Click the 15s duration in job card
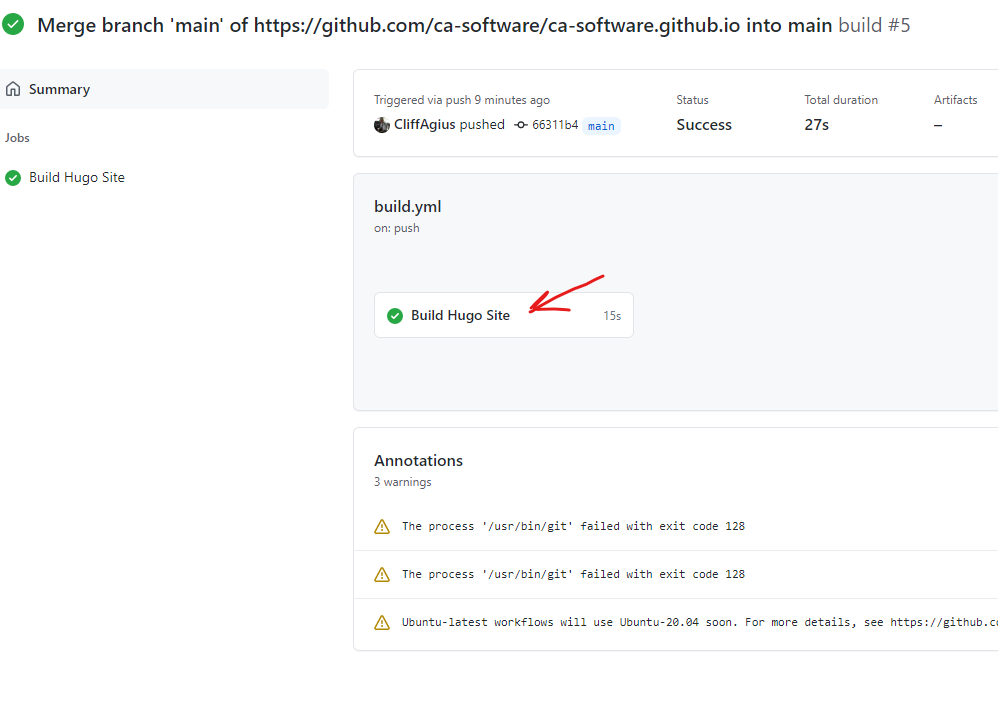 click(612, 316)
